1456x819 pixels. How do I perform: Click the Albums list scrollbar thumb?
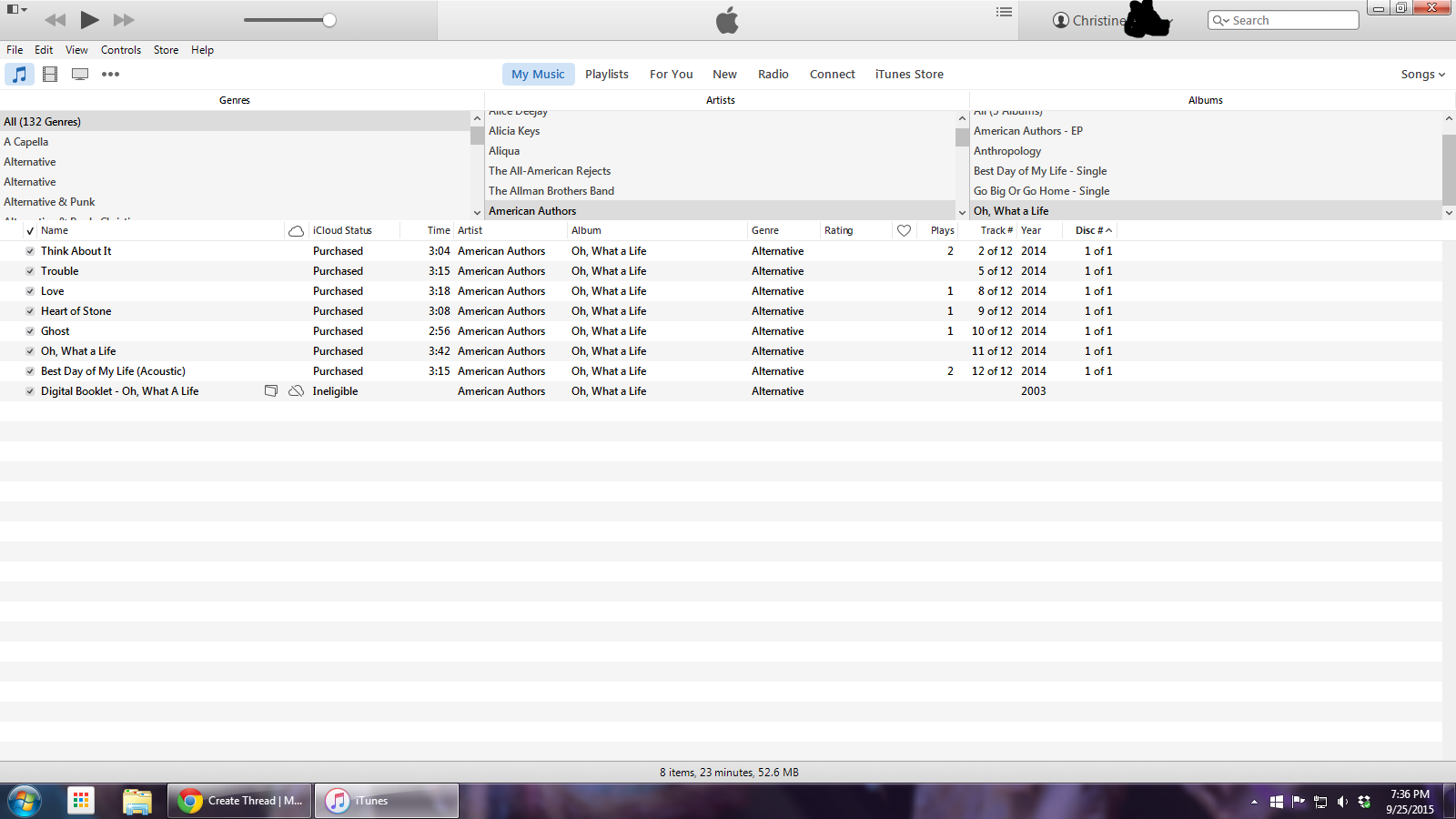click(x=1449, y=170)
